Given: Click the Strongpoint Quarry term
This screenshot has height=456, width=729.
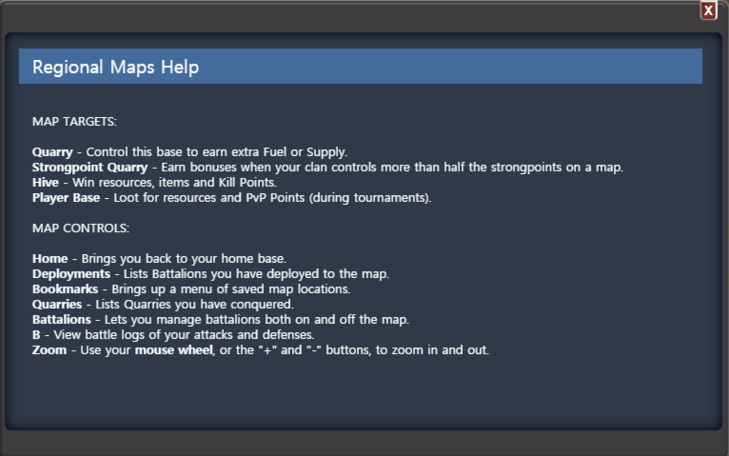Looking at the screenshot, I should [x=90, y=167].
